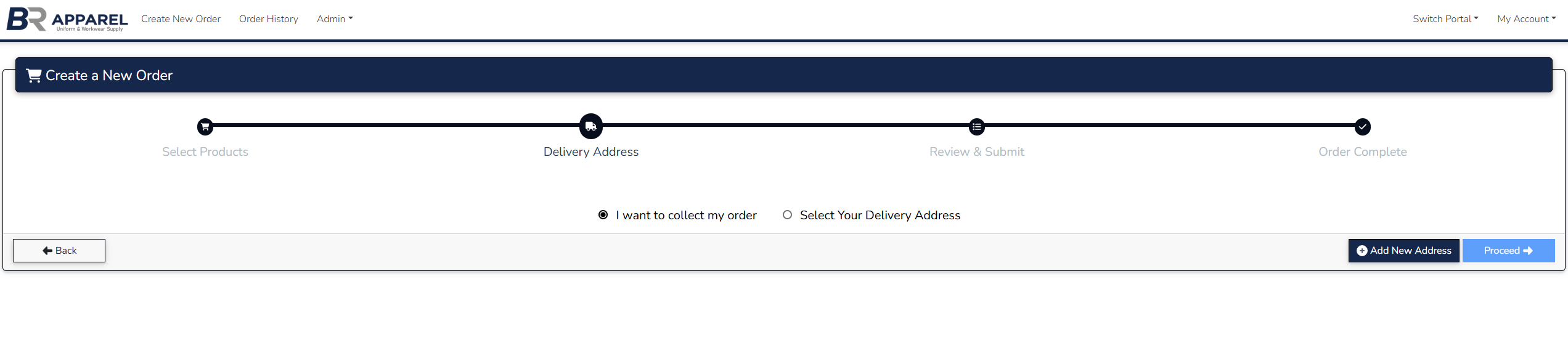Click the Proceed button
This screenshot has height=364, width=1568.
[x=1508, y=251]
